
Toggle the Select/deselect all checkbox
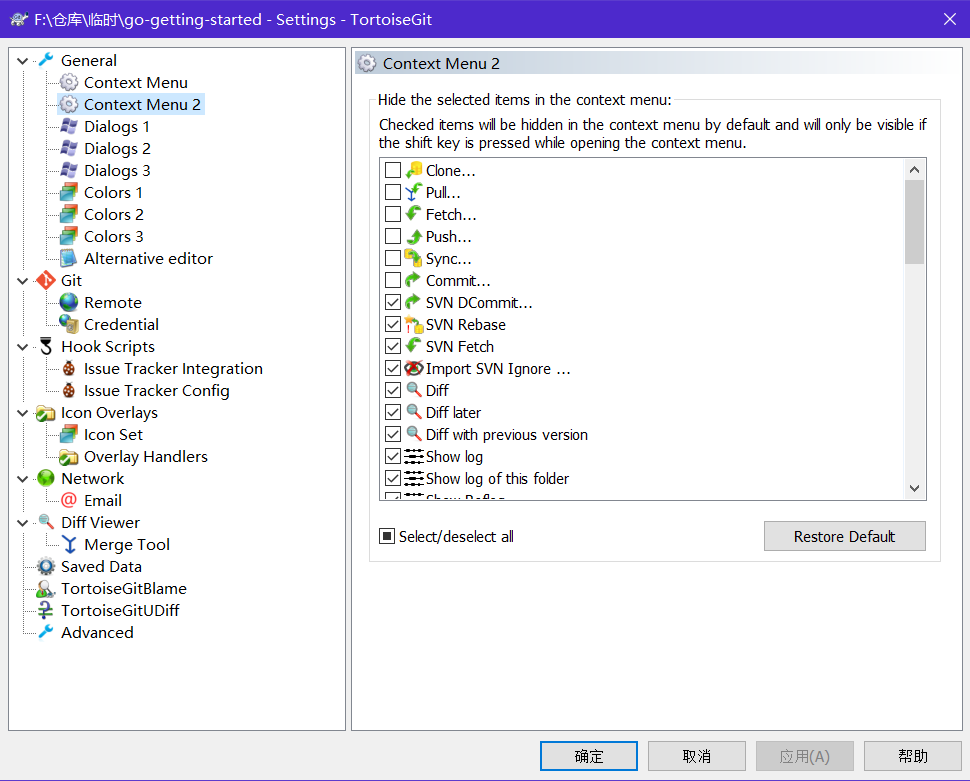coord(387,536)
